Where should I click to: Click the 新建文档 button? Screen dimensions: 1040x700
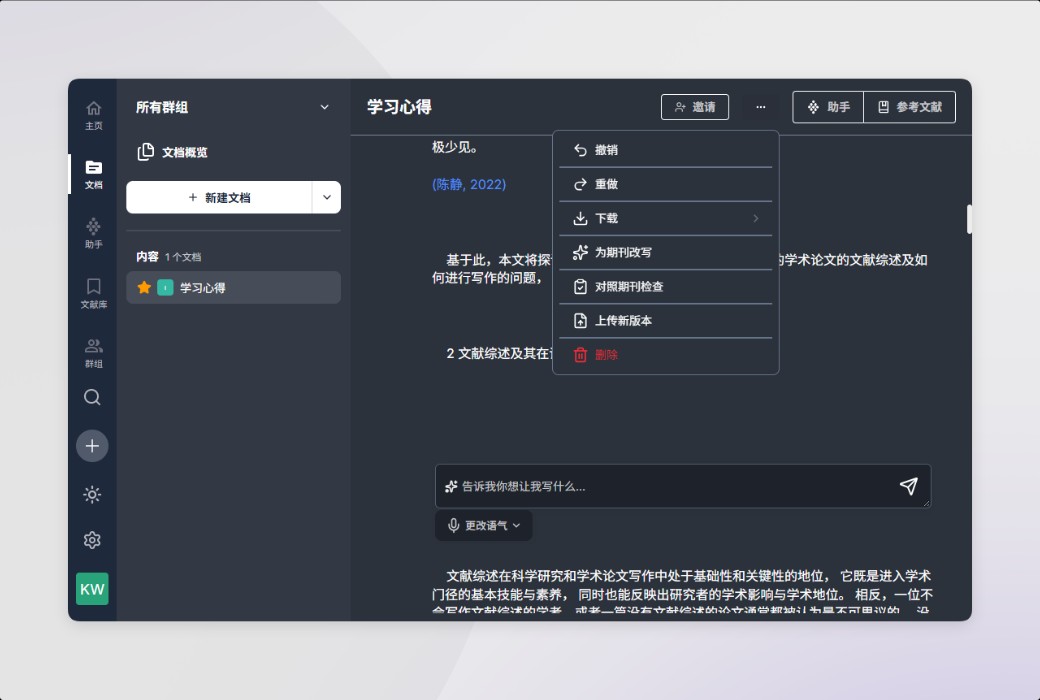tap(219, 198)
